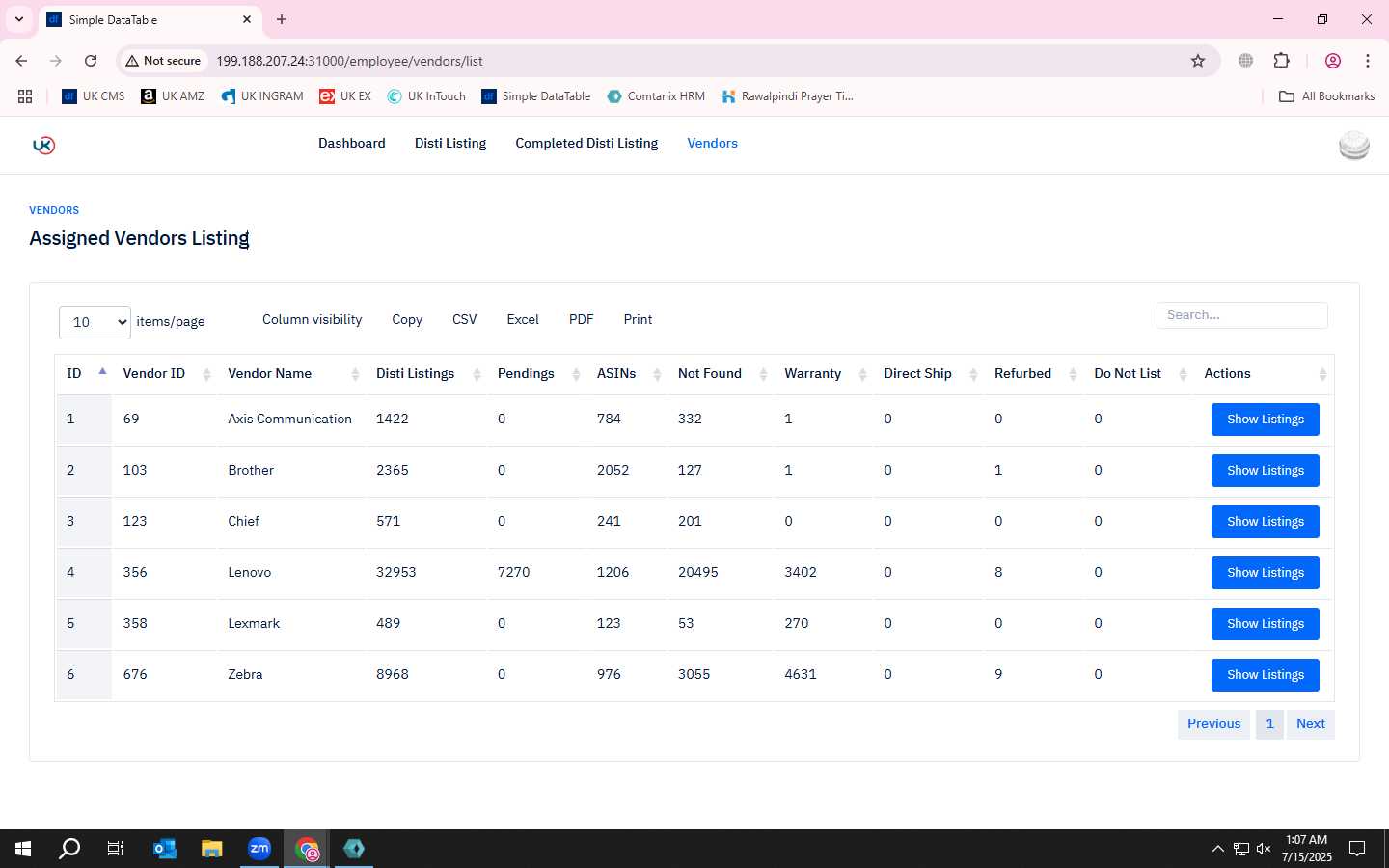Open the Extensions puzzle icon
1389x868 pixels.
[x=1281, y=61]
